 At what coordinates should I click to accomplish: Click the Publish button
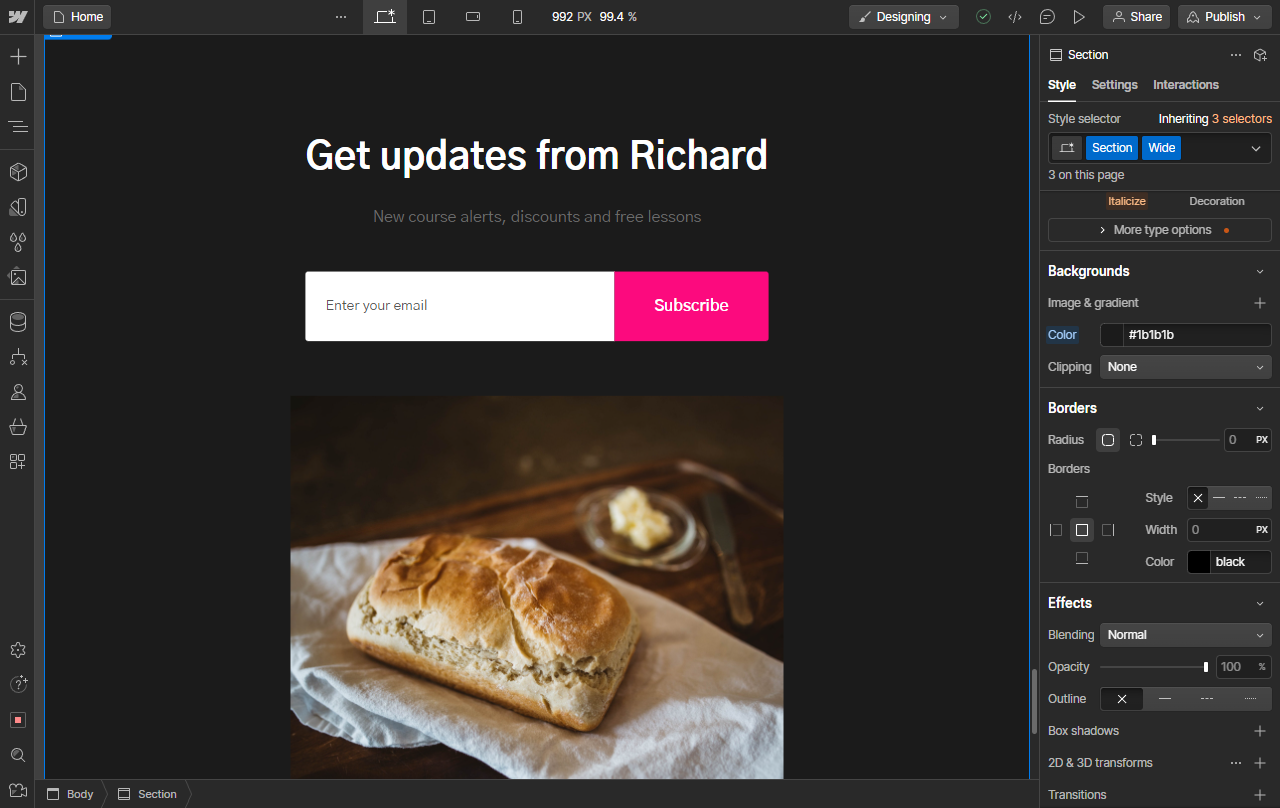click(x=1224, y=17)
